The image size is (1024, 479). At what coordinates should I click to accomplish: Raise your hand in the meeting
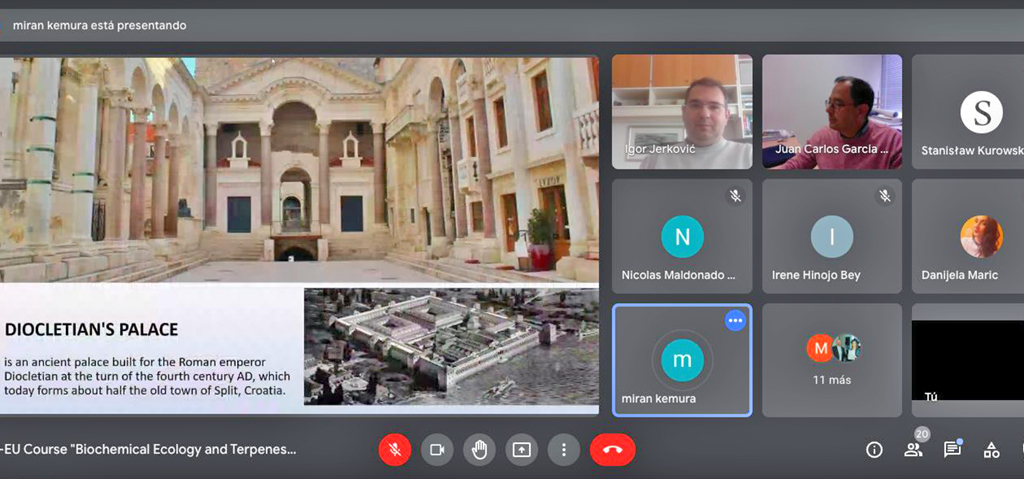479,450
